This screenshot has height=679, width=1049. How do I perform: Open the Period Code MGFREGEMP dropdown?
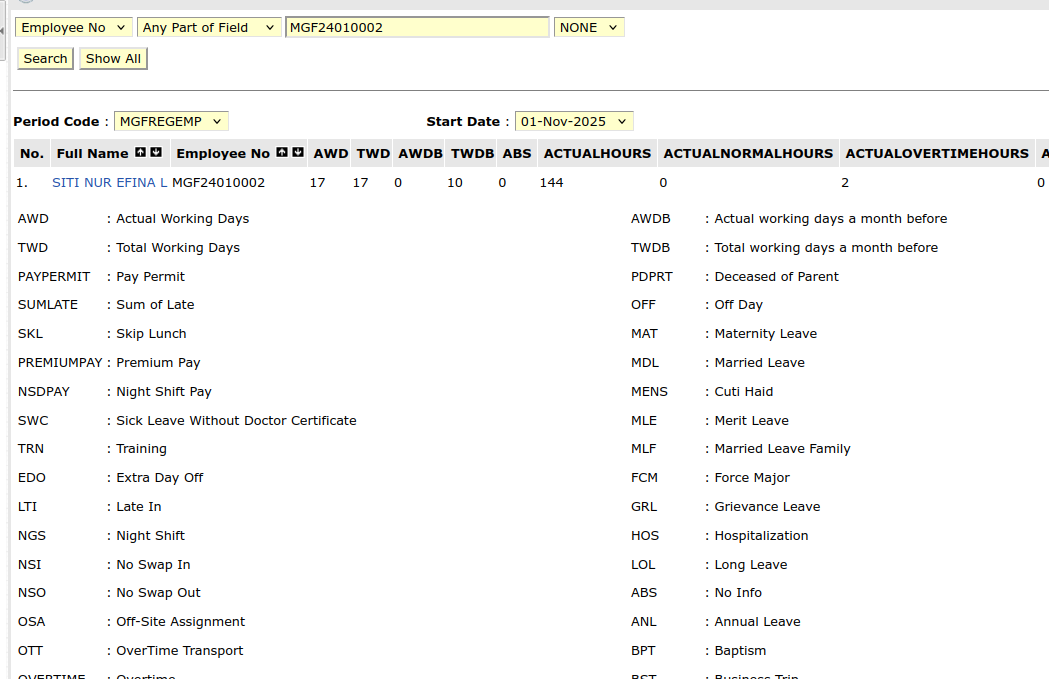click(x=171, y=122)
